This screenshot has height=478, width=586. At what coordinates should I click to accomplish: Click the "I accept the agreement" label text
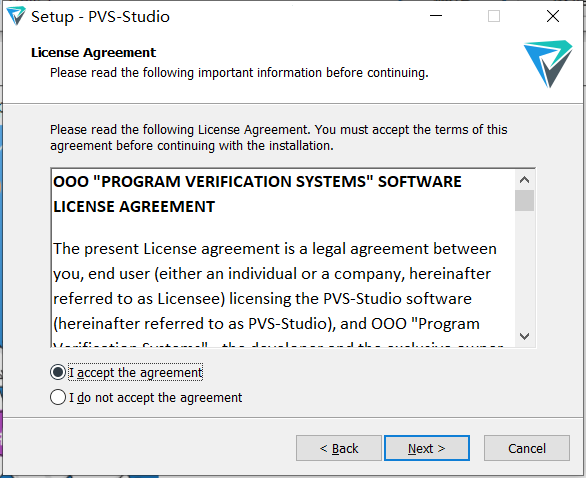[x=136, y=373]
